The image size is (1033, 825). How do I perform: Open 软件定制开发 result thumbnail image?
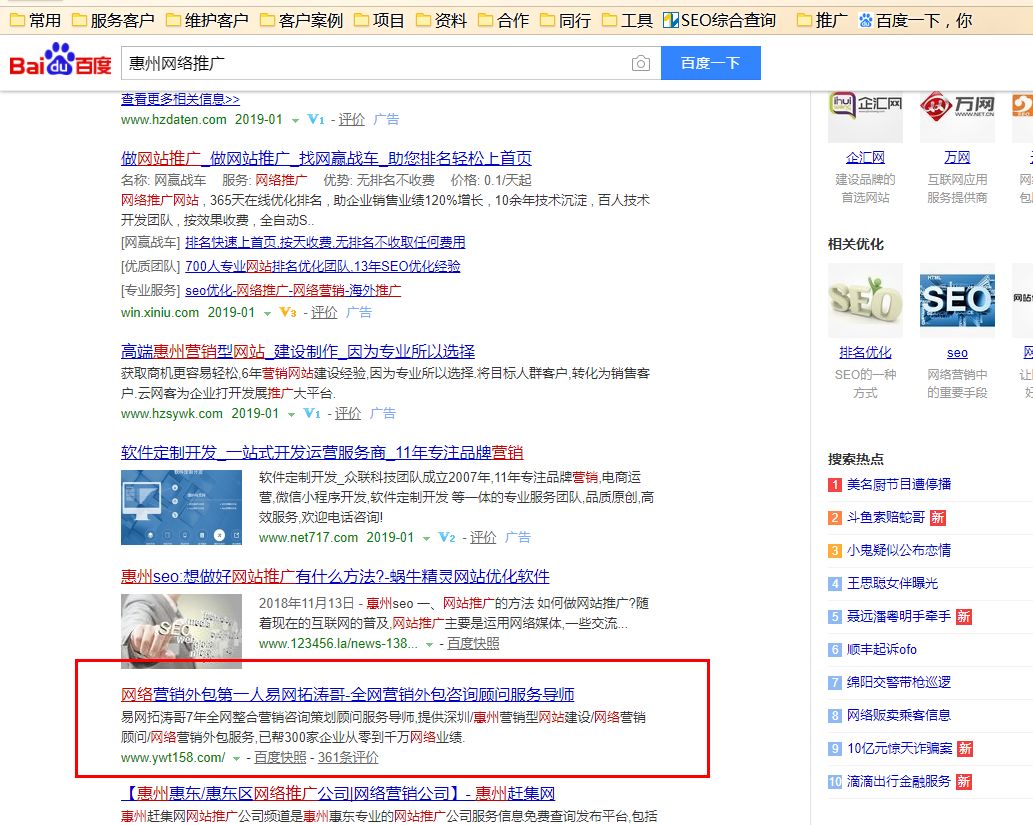point(181,507)
